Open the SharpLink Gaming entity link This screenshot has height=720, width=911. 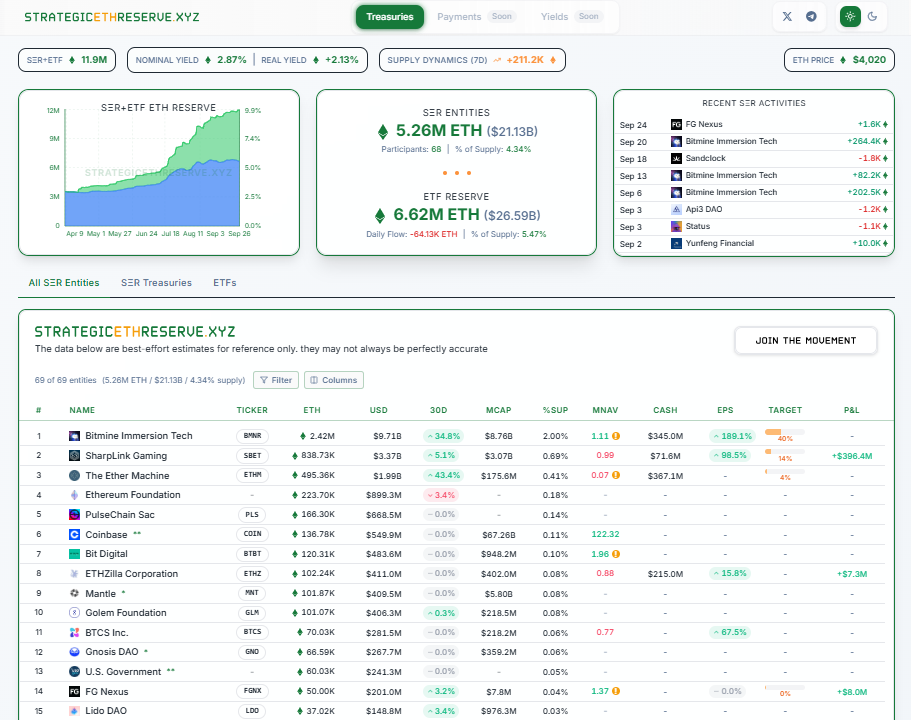(x=126, y=456)
